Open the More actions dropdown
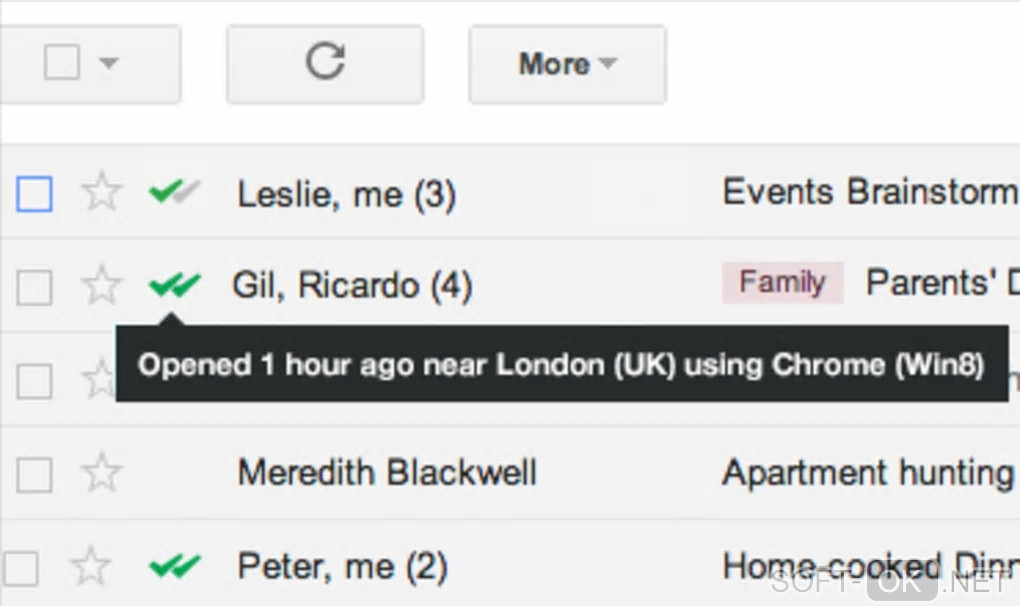The width and height of the screenshot is (1020, 606). pos(567,64)
